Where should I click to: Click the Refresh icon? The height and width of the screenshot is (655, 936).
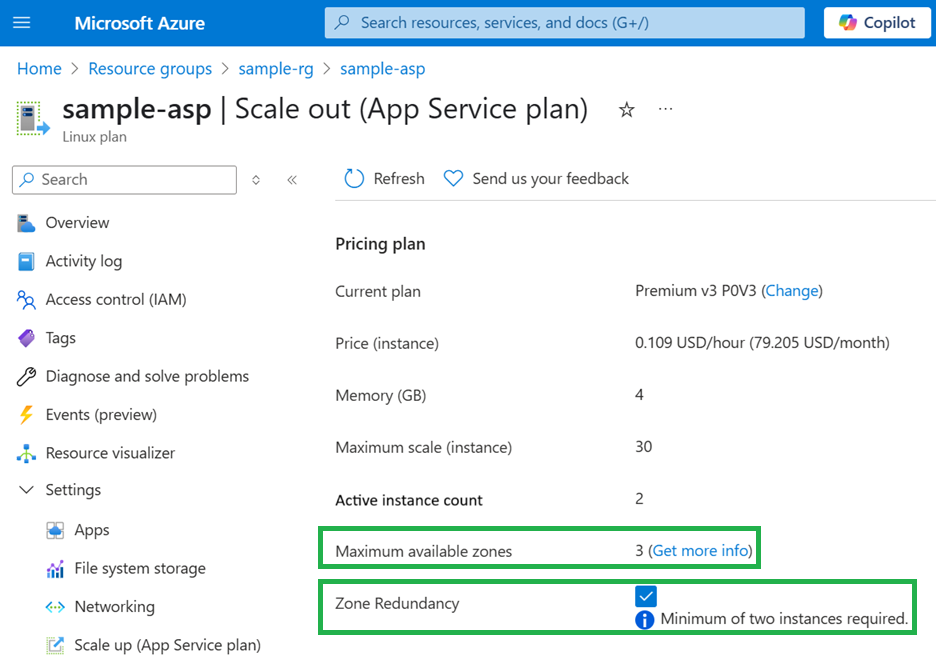pos(354,179)
